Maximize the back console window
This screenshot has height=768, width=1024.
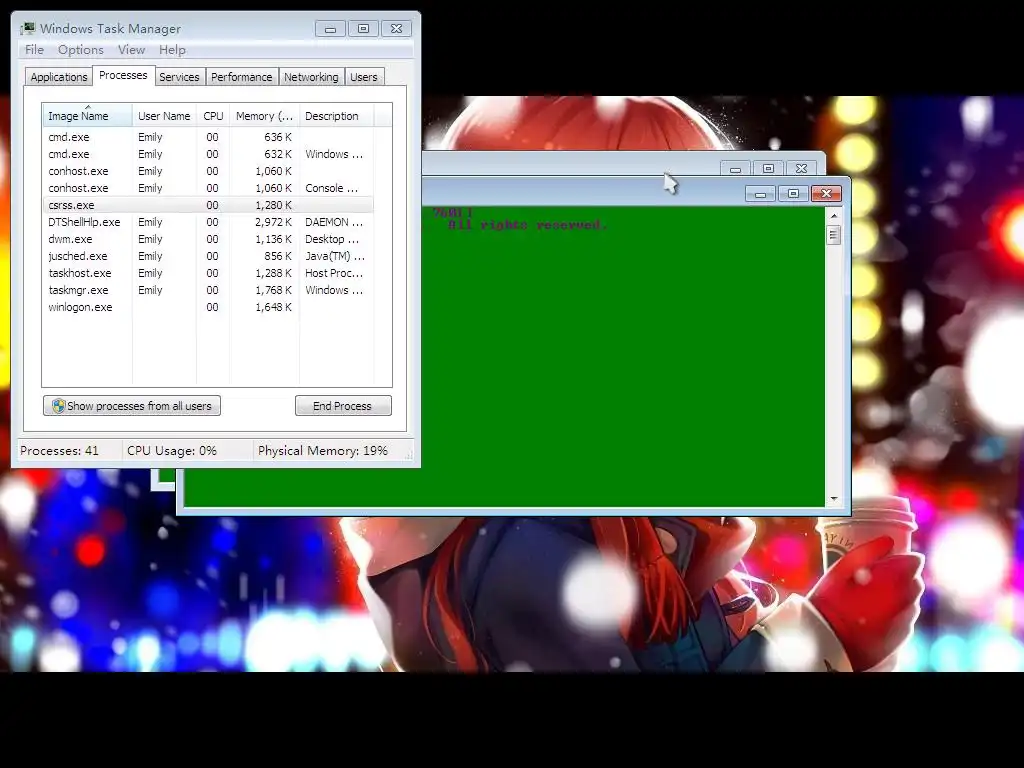(x=768, y=168)
